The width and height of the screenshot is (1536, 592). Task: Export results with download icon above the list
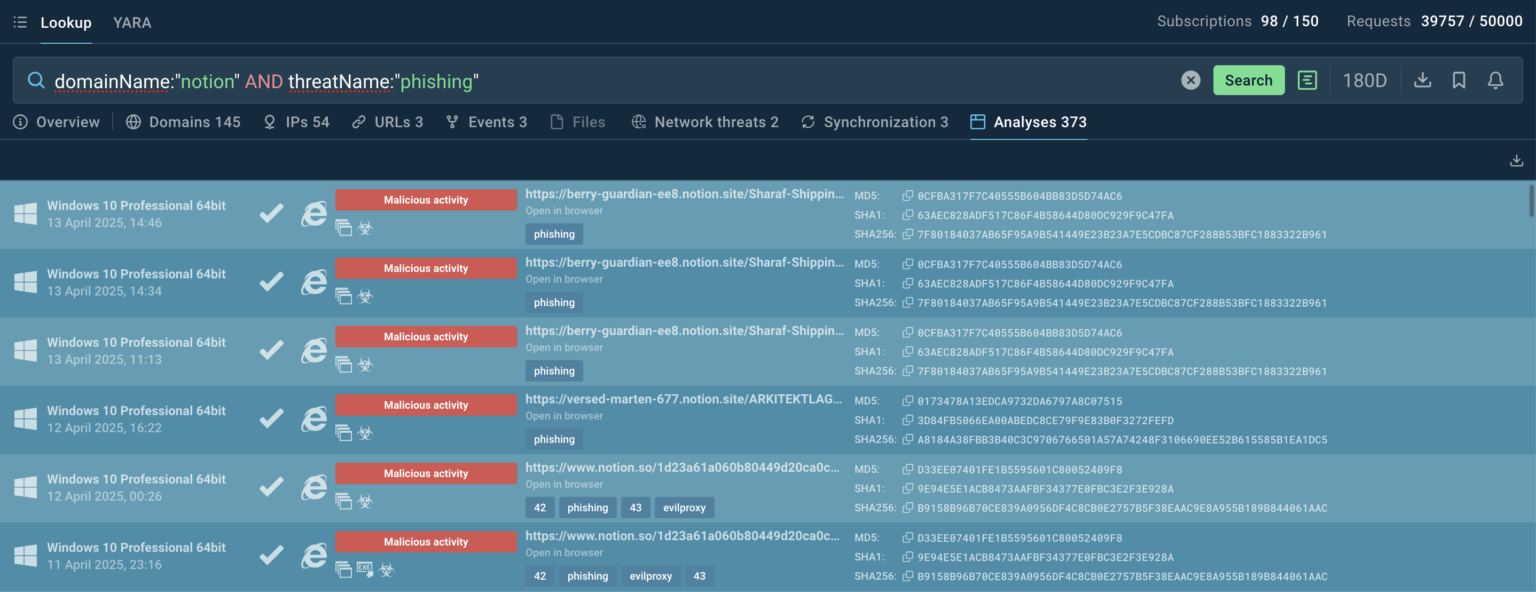pyautogui.click(x=1516, y=161)
